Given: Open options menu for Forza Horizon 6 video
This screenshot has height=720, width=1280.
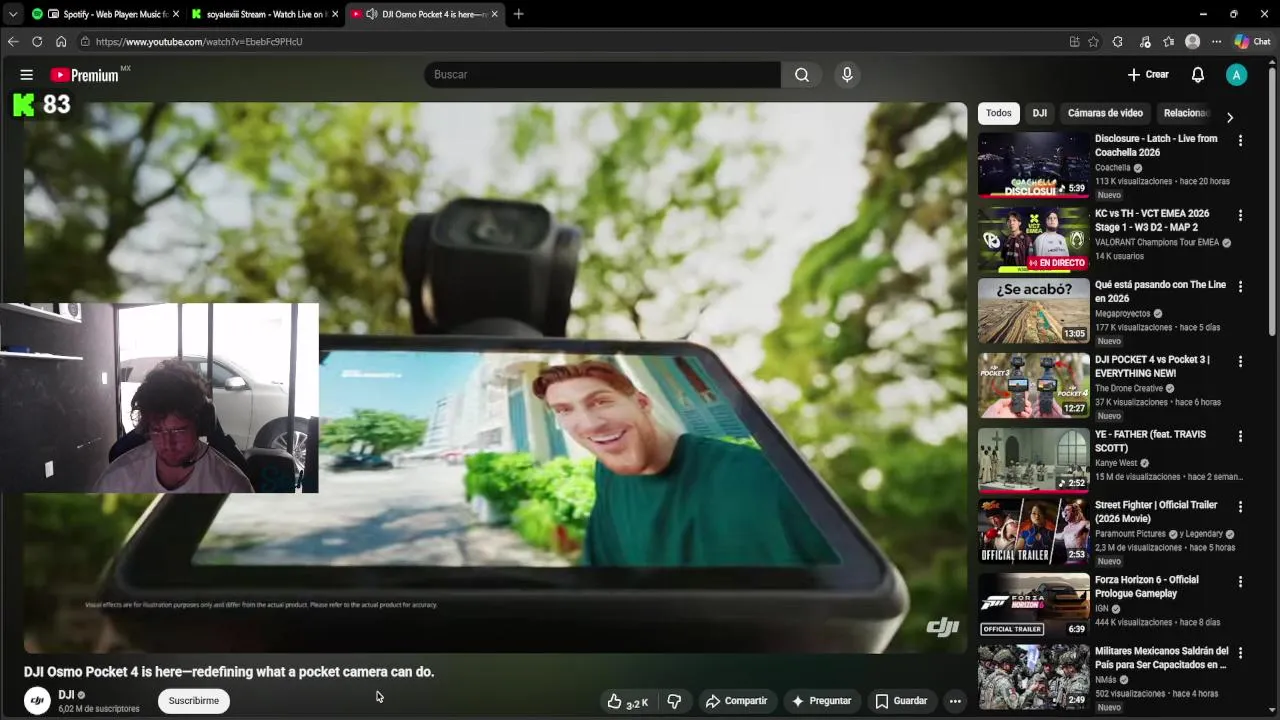Looking at the screenshot, I should (x=1240, y=581).
